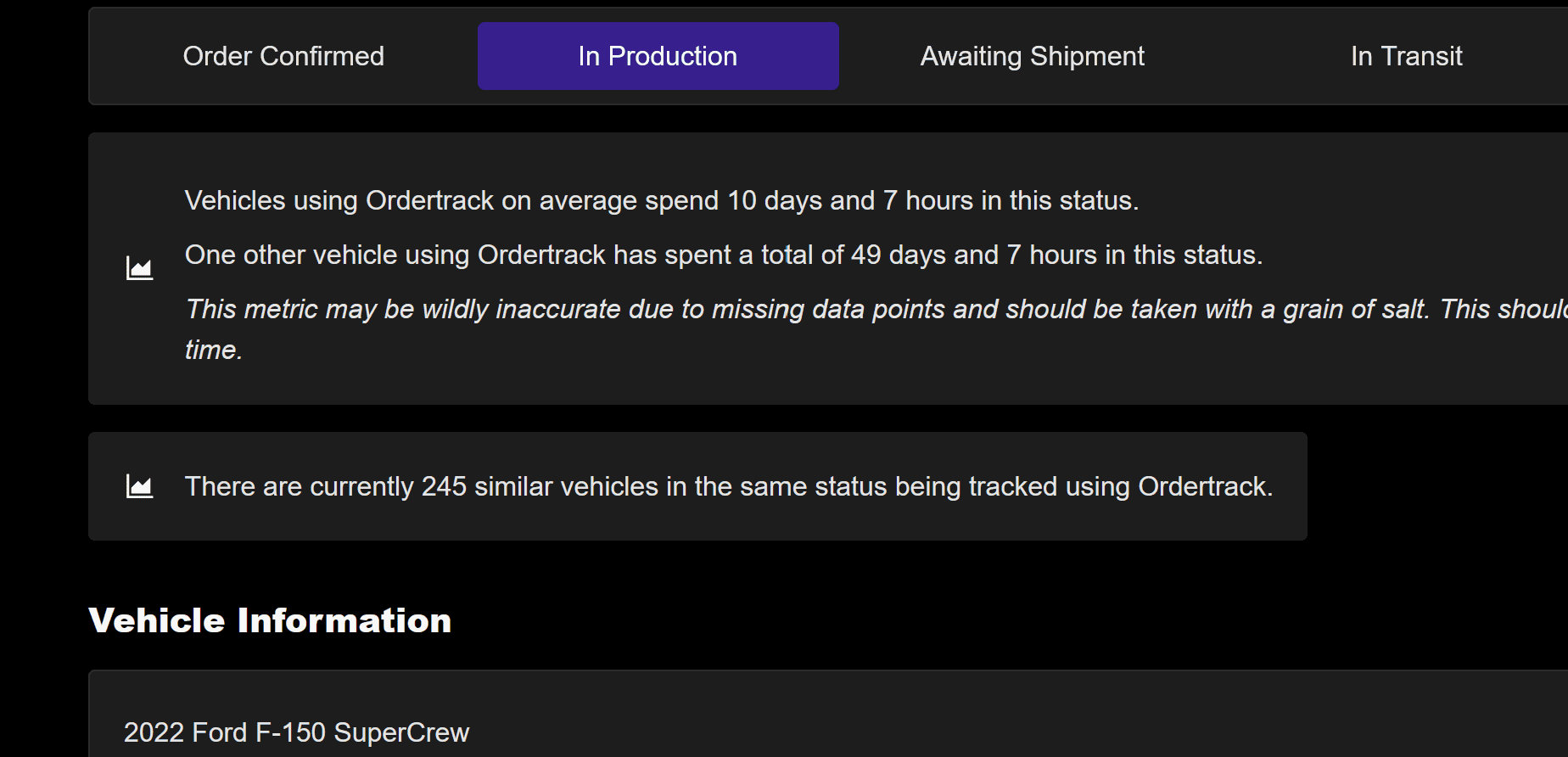Click the chart icon in similar vehicles card
The width and height of the screenshot is (1568, 757).
pyautogui.click(x=139, y=487)
